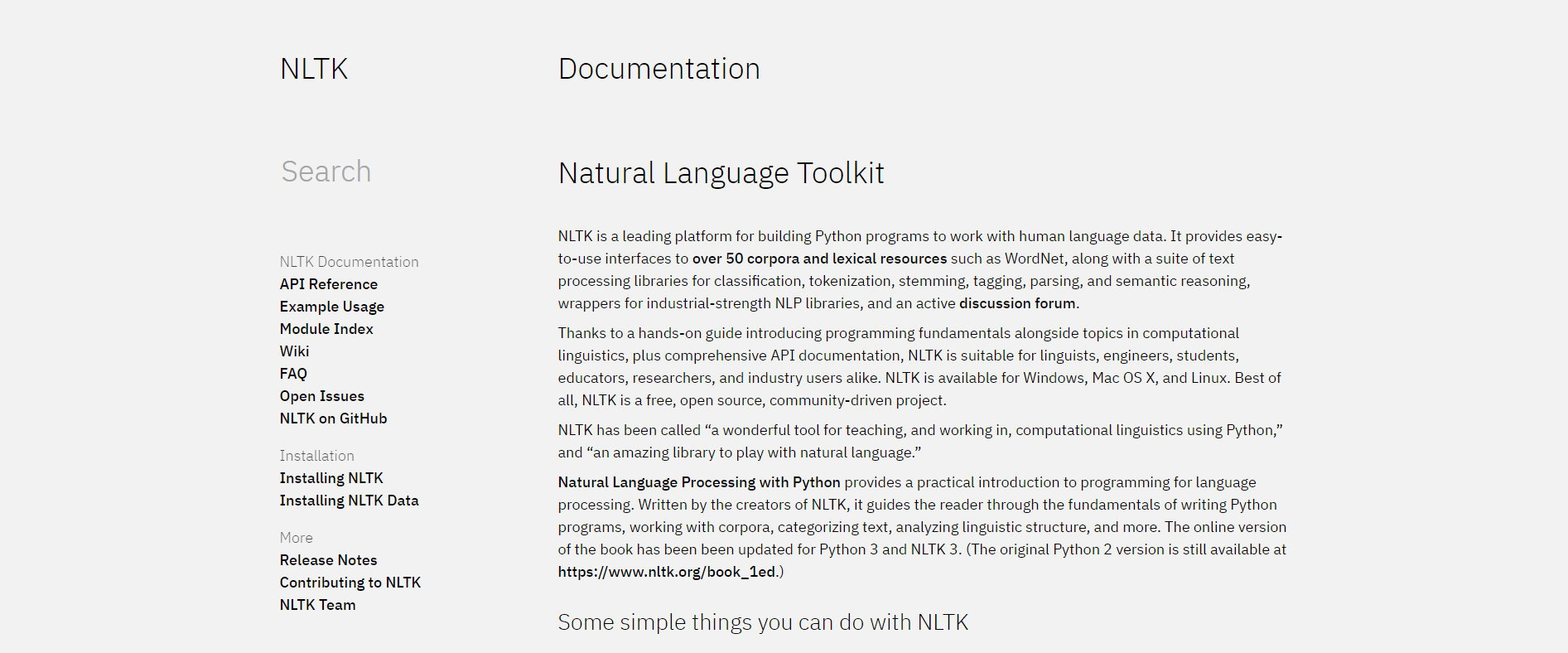Open NLTK on GitHub link
This screenshot has width=1568, height=653.
tap(334, 418)
